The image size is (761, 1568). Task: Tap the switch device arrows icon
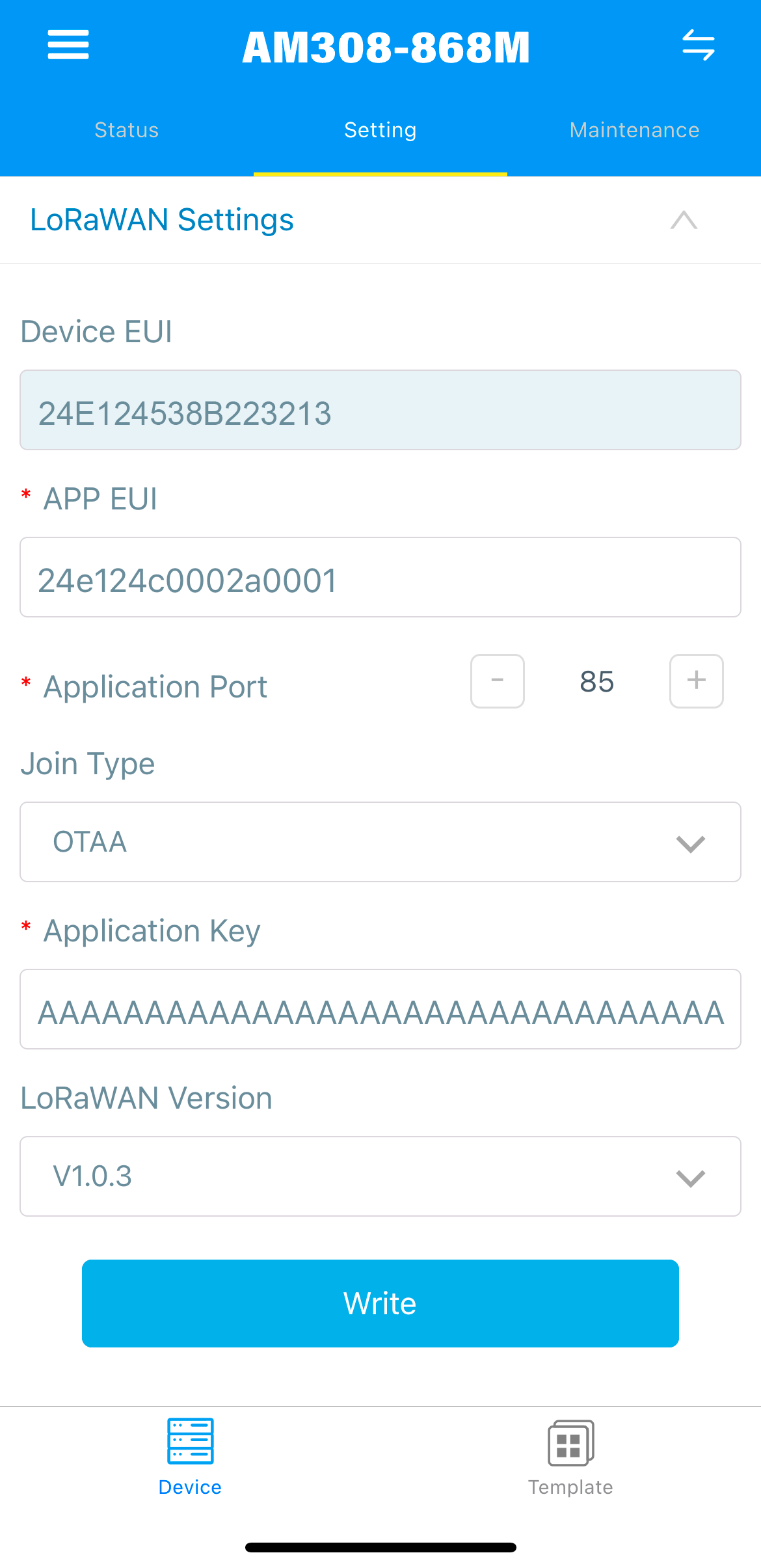coord(698,45)
